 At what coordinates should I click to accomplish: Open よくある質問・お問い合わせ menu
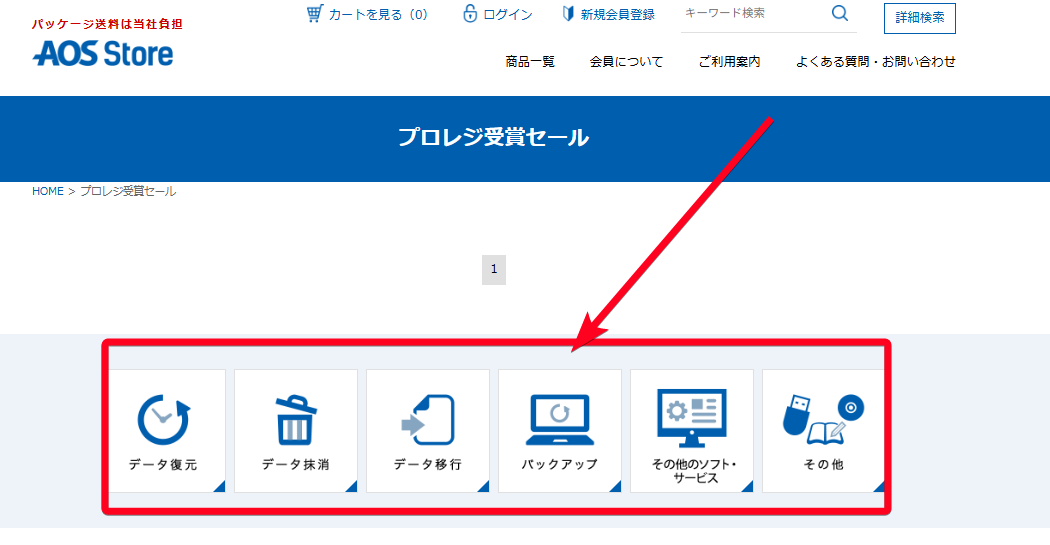(876, 62)
